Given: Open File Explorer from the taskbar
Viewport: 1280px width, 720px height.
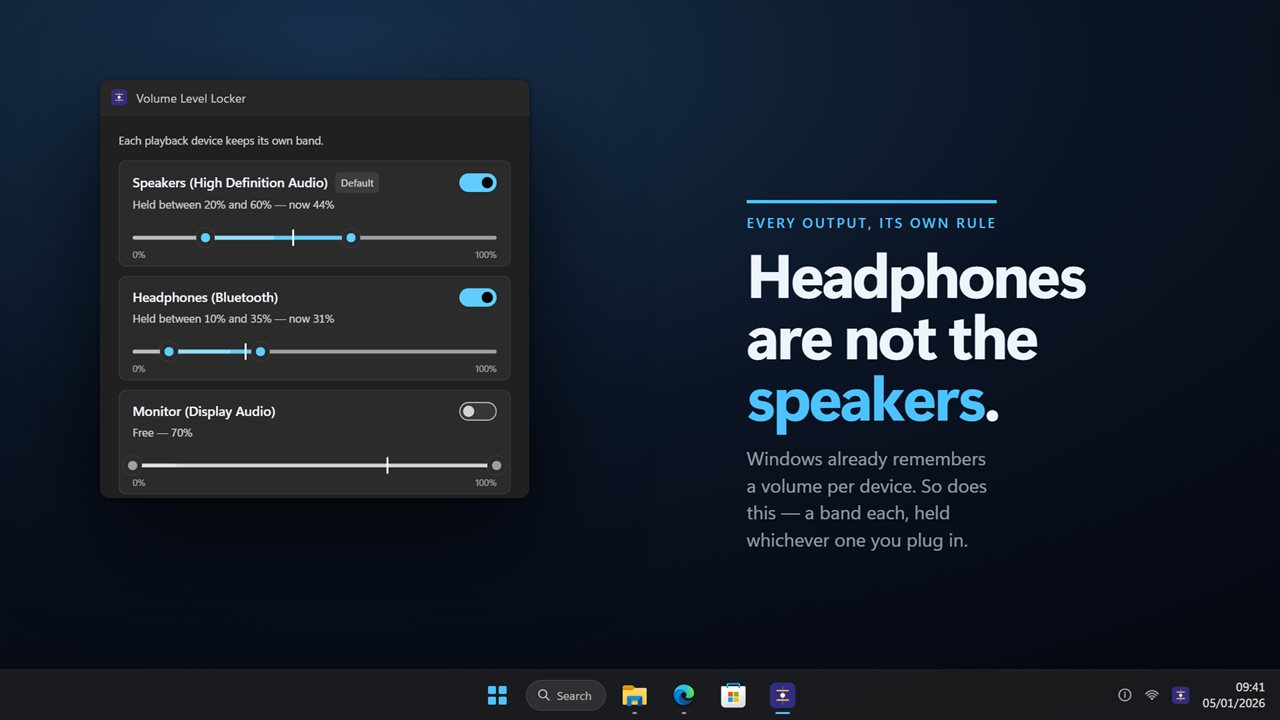Looking at the screenshot, I should coord(634,695).
